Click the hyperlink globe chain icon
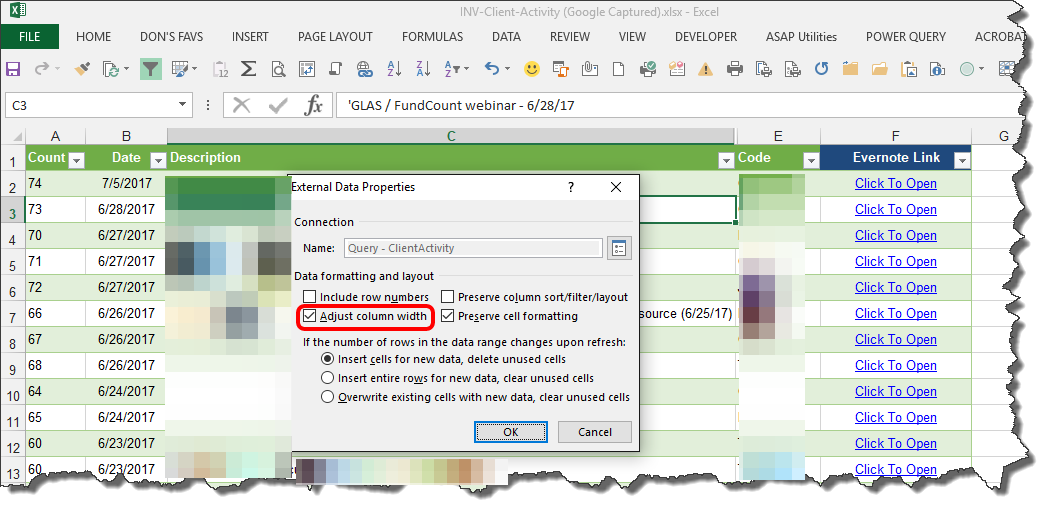 tap(364, 68)
